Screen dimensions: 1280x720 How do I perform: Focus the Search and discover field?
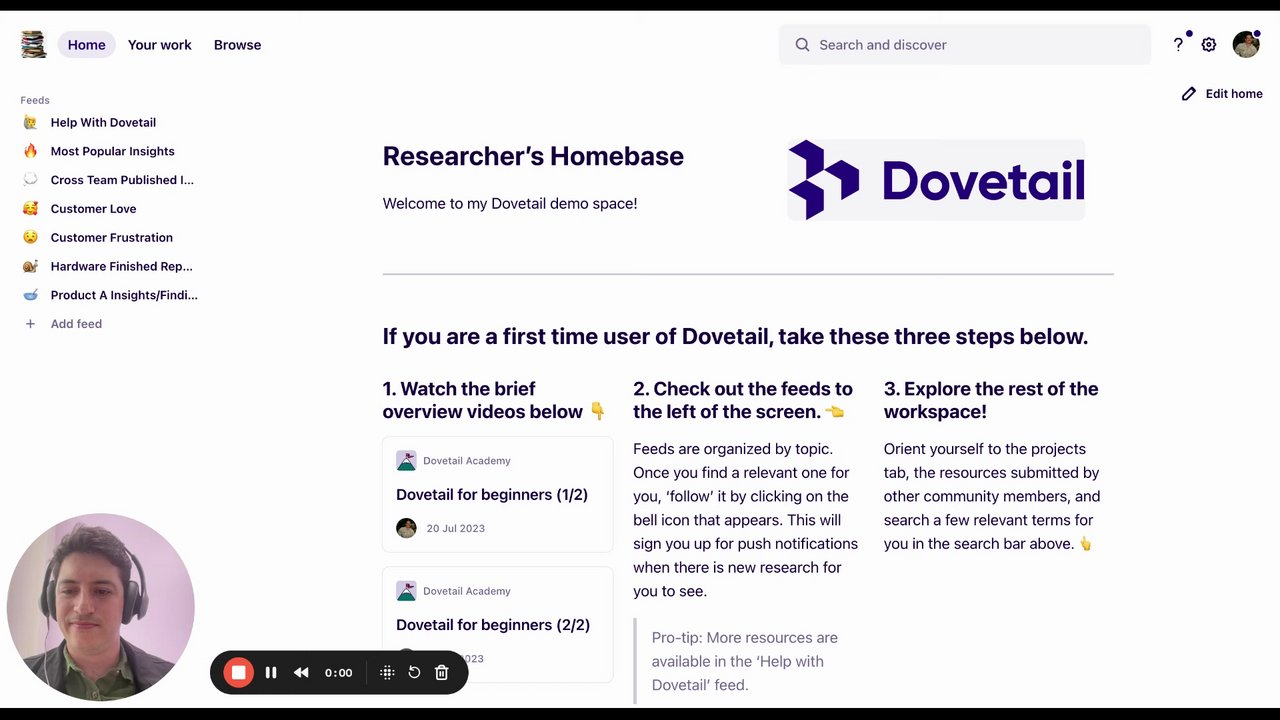pyautogui.click(x=965, y=45)
